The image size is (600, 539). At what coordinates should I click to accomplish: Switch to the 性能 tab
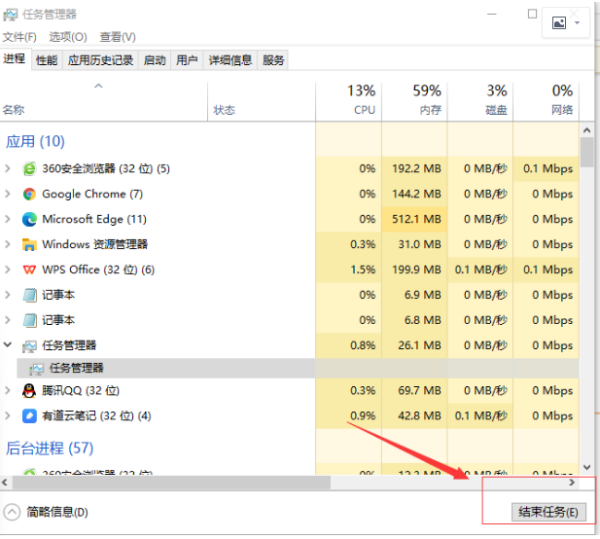[47, 60]
